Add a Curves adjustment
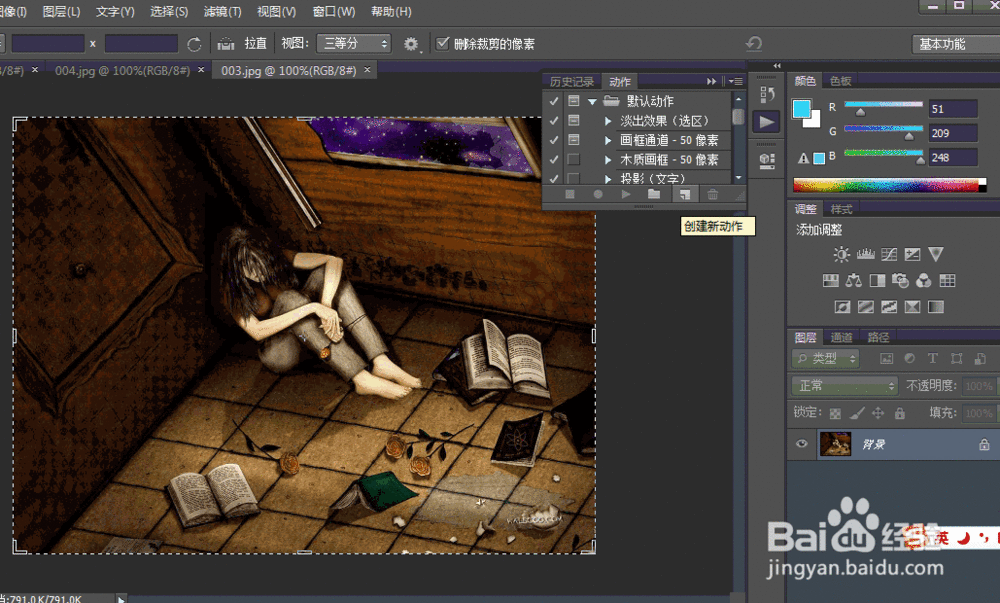The height and width of the screenshot is (603, 1000). click(x=889, y=254)
